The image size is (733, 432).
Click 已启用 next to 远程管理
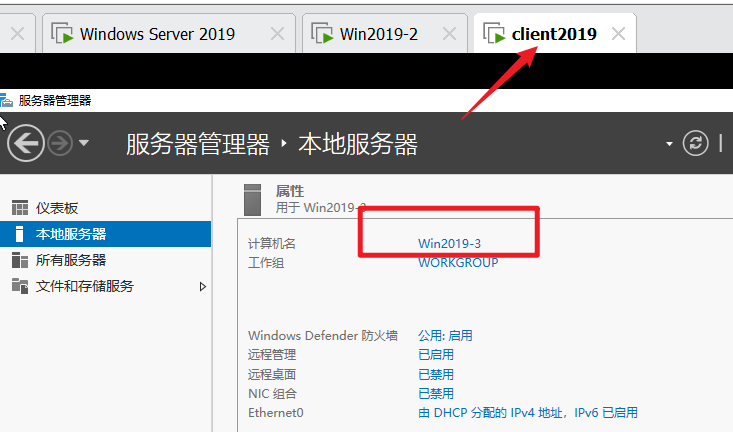[436, 355]
